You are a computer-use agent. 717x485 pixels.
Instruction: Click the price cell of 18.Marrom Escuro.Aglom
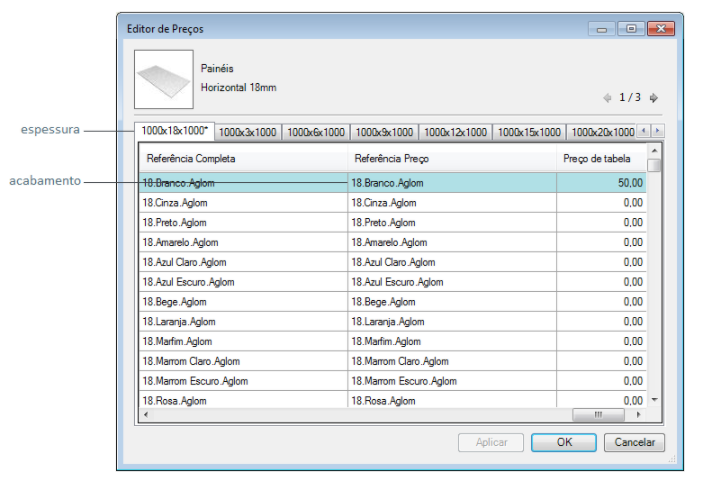[601, 381]
